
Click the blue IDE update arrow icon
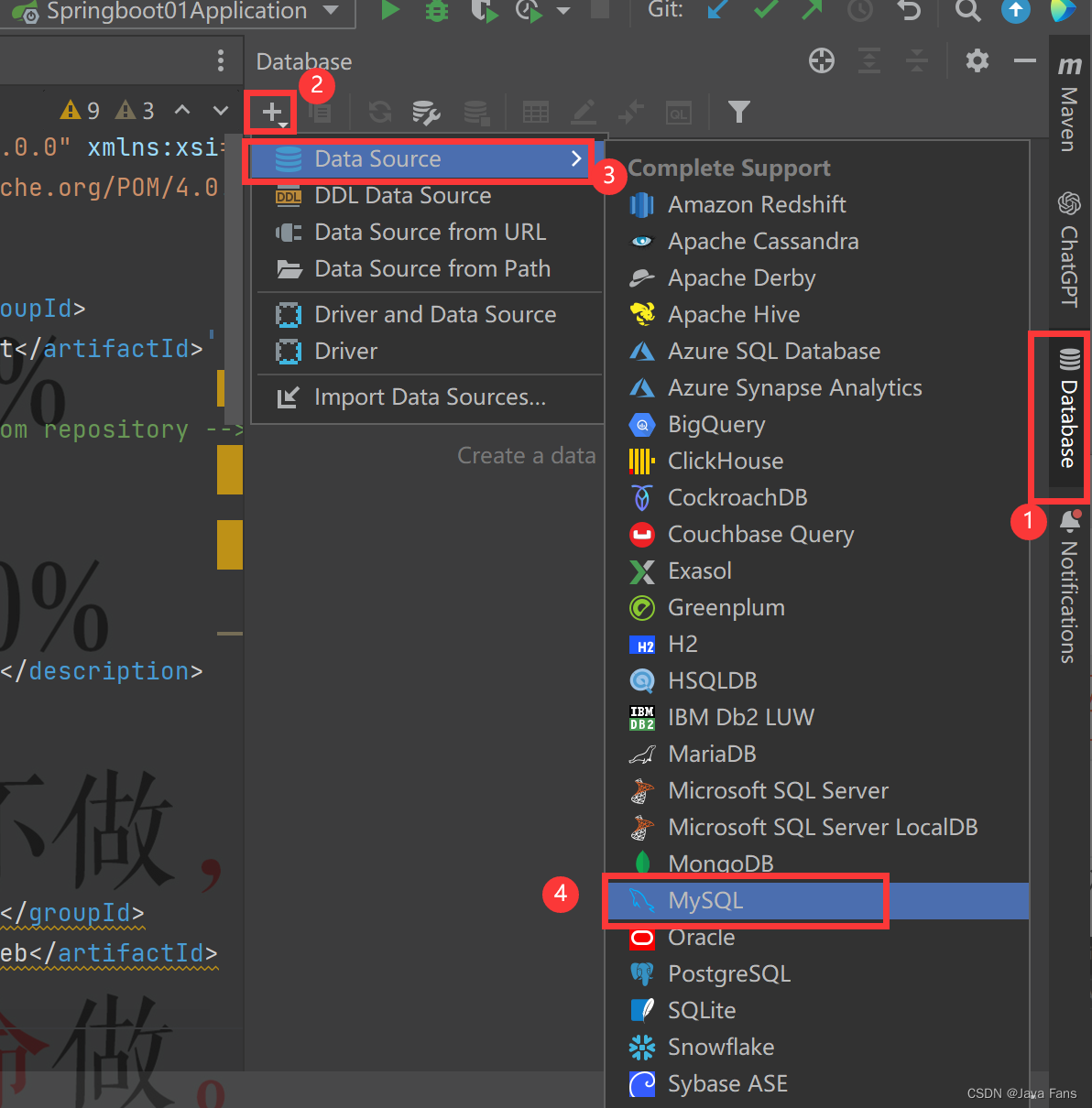(1015, 11)
